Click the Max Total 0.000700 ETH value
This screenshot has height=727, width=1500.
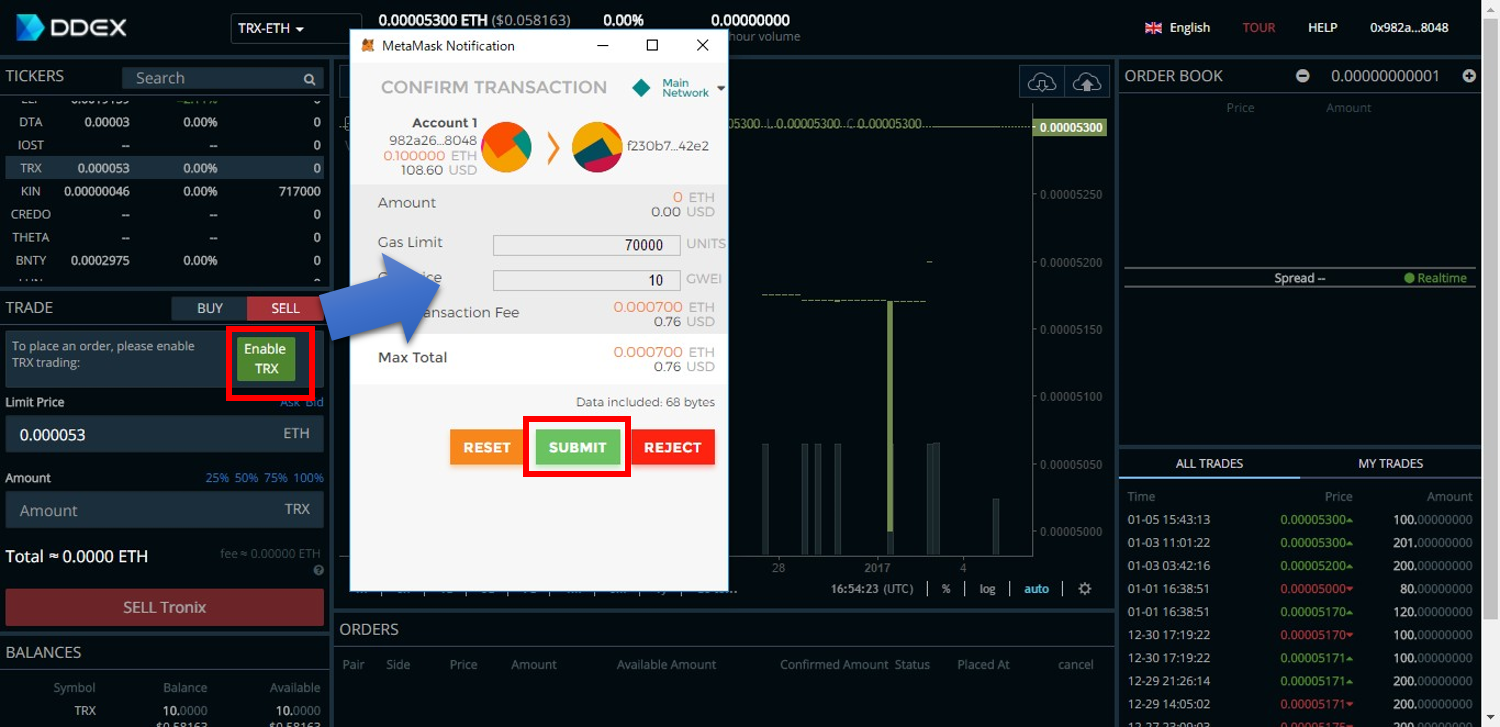[663, 352]
